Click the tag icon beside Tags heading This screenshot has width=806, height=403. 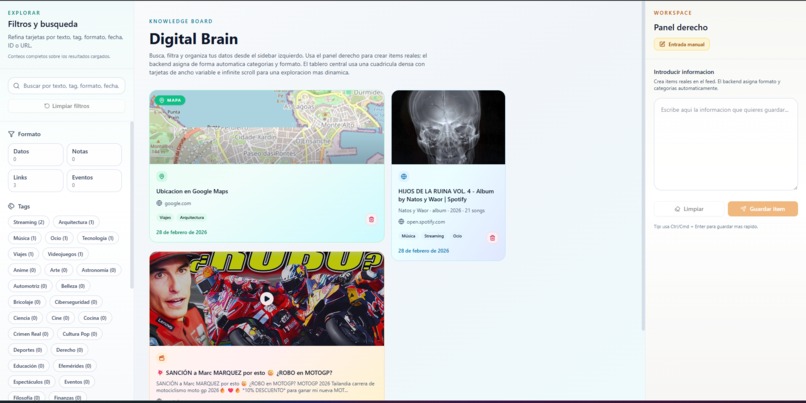coord(11,206)
